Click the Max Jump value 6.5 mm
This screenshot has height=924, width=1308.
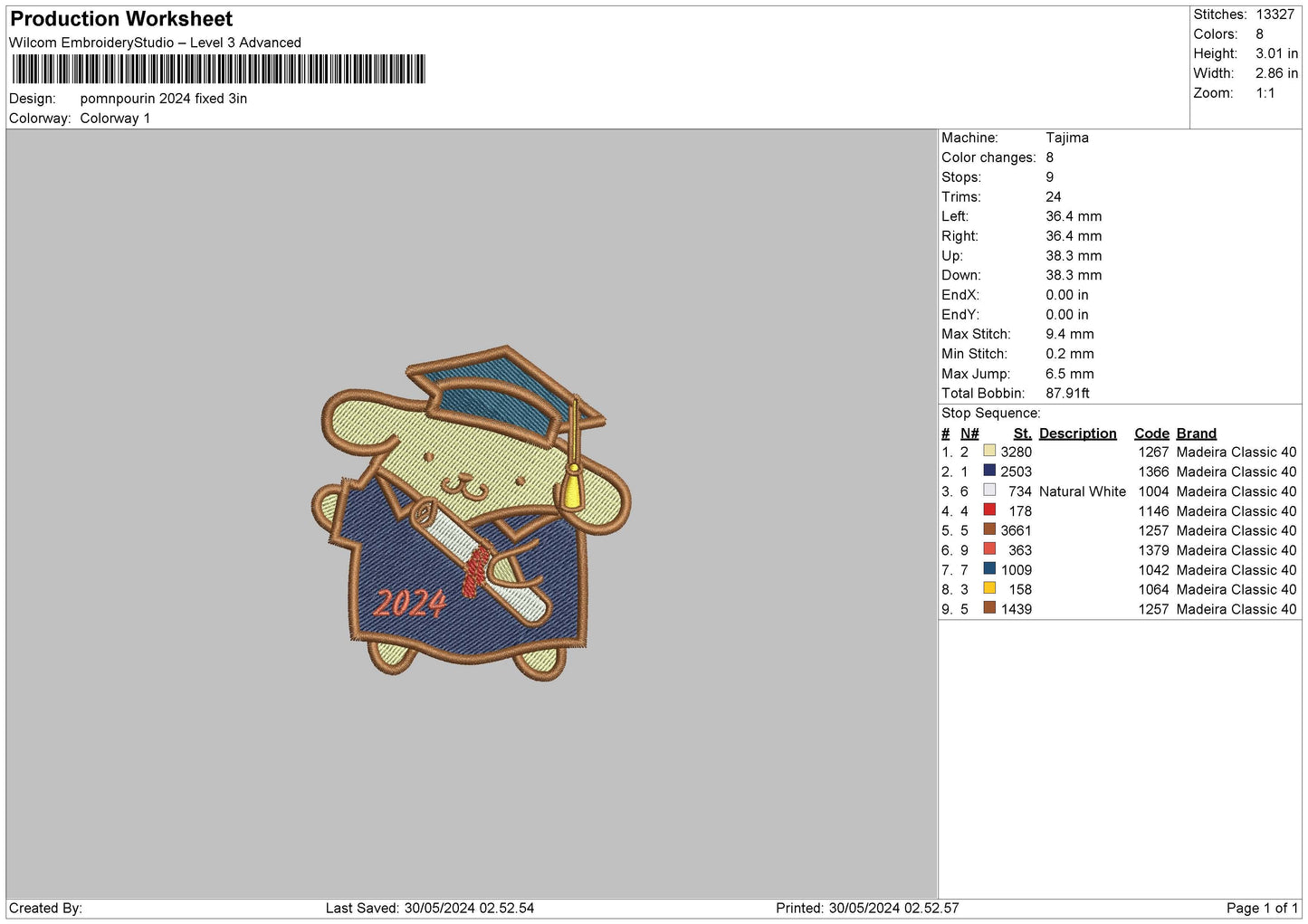[x=1070, y=374]
